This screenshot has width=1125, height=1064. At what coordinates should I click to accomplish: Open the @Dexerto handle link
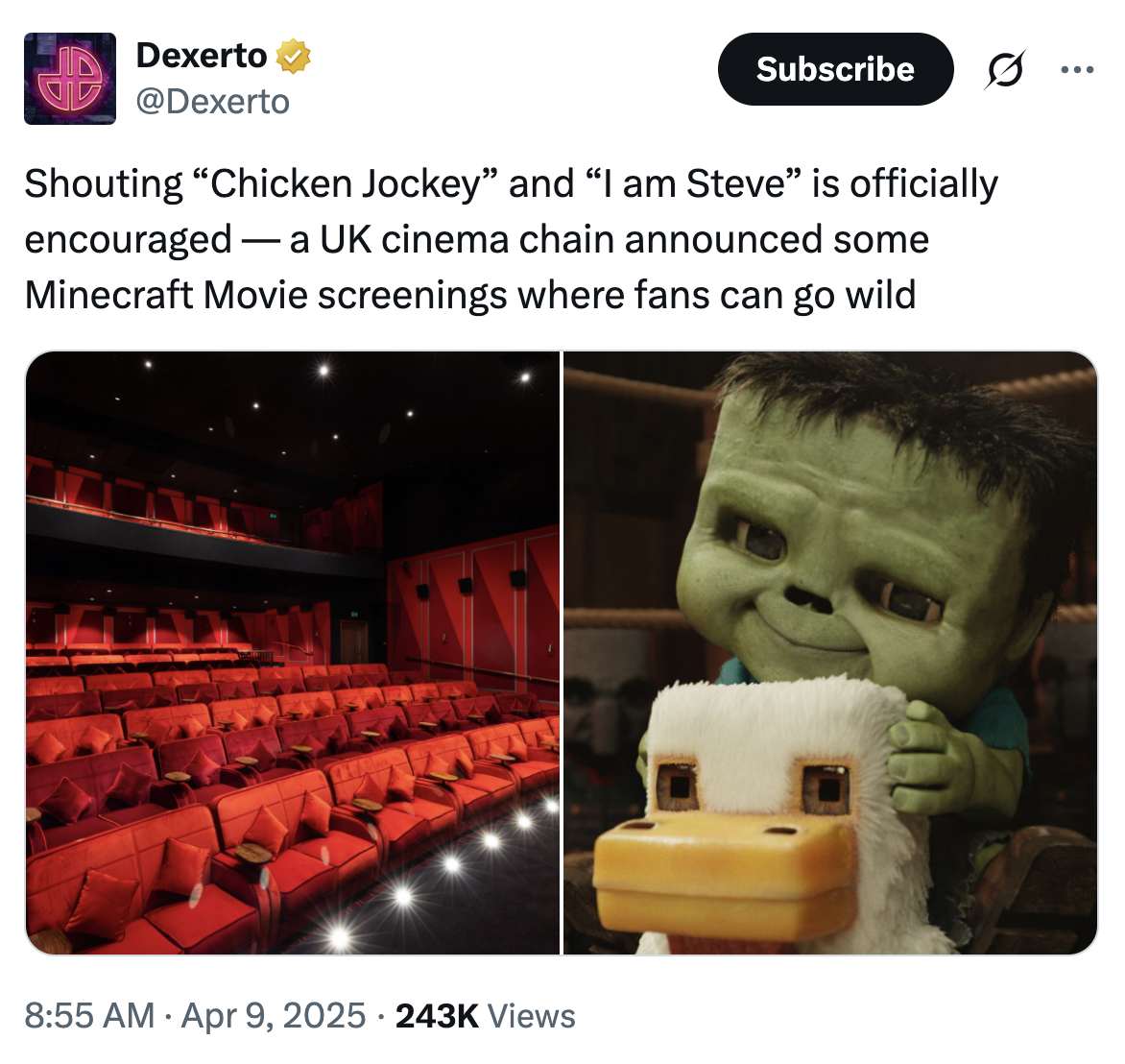tap(212, 101)
